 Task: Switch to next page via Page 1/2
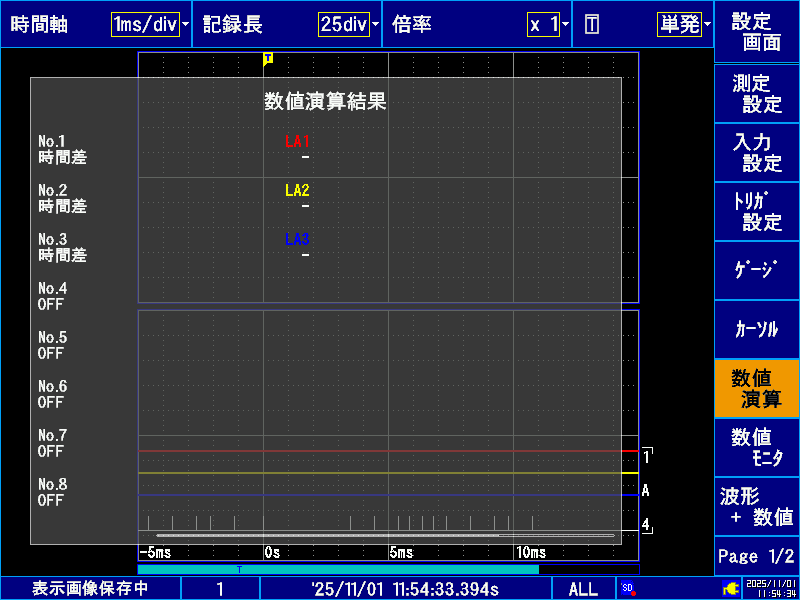click(x=757, y=556)
